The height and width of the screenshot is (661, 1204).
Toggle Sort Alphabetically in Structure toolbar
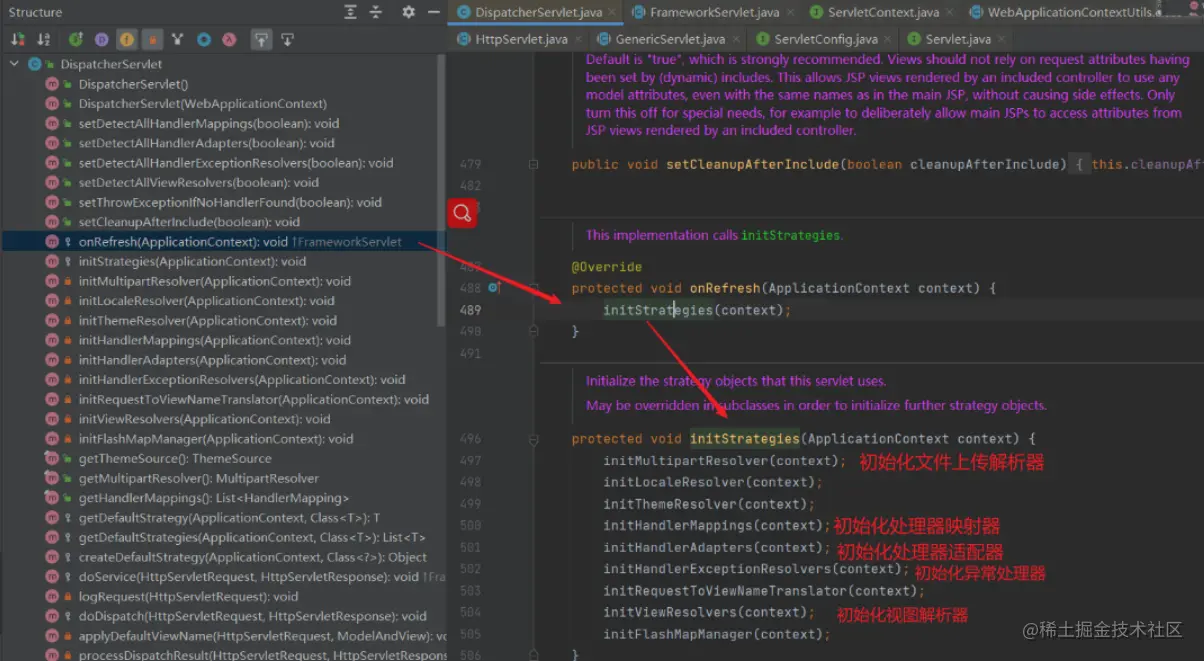point(43,40)
